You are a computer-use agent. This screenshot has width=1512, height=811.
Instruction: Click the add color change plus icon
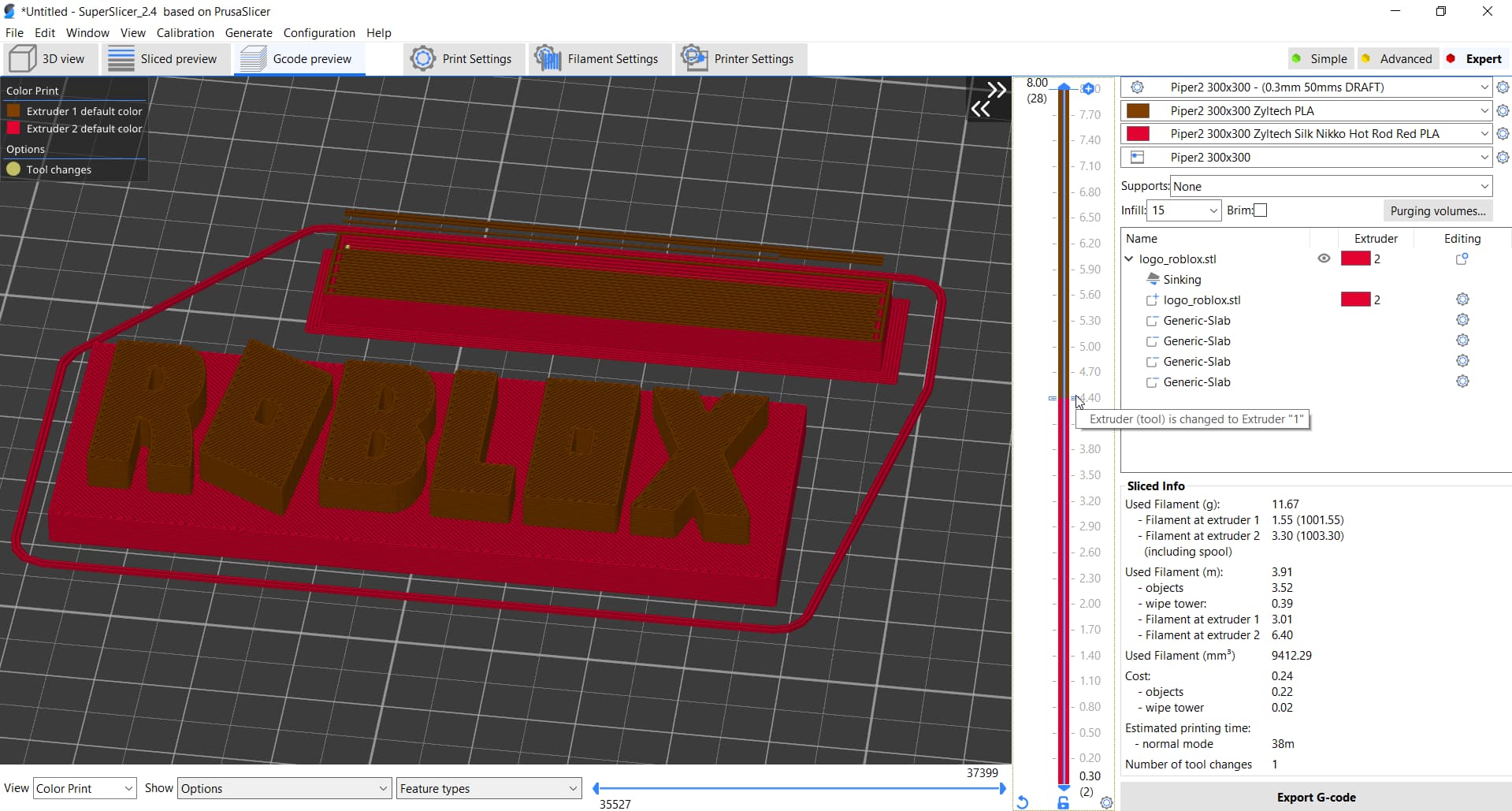pos(1088,88)
